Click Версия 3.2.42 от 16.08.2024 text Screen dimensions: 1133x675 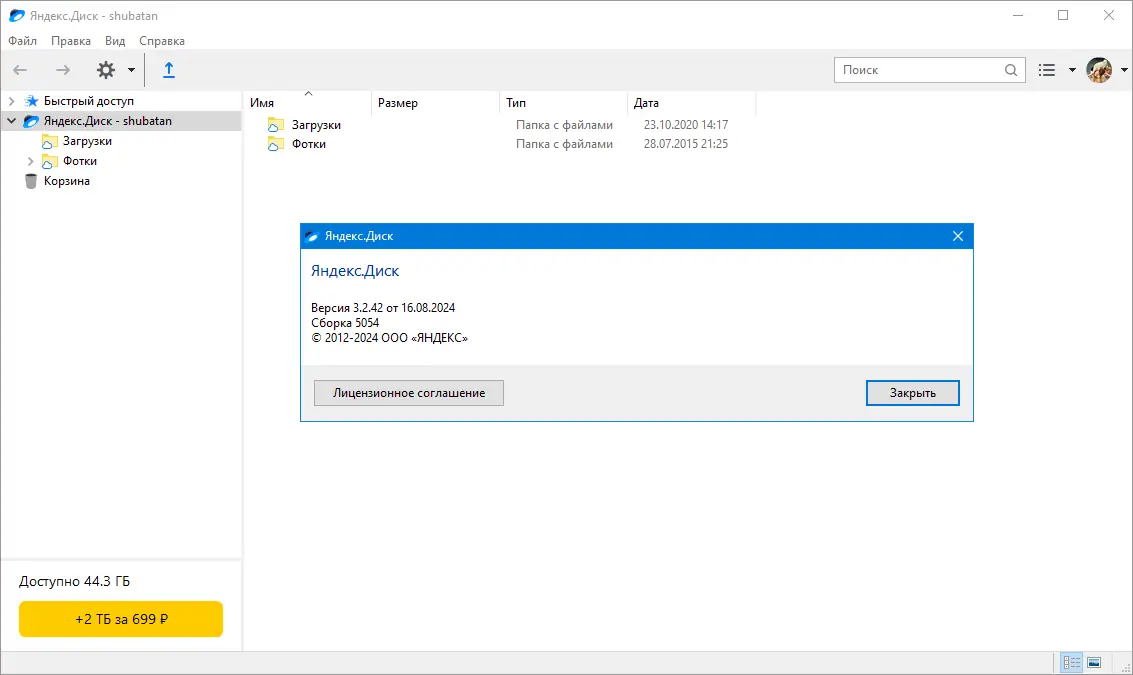pyautogui.click(x=383, y=308)
